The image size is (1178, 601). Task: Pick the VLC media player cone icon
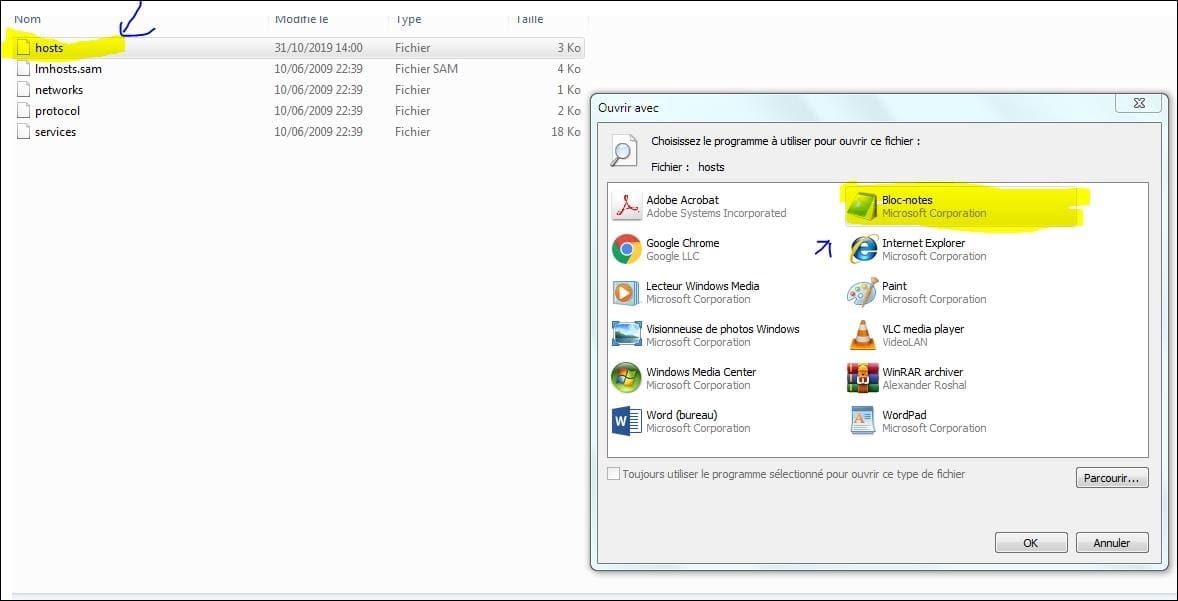coord(862,335)
